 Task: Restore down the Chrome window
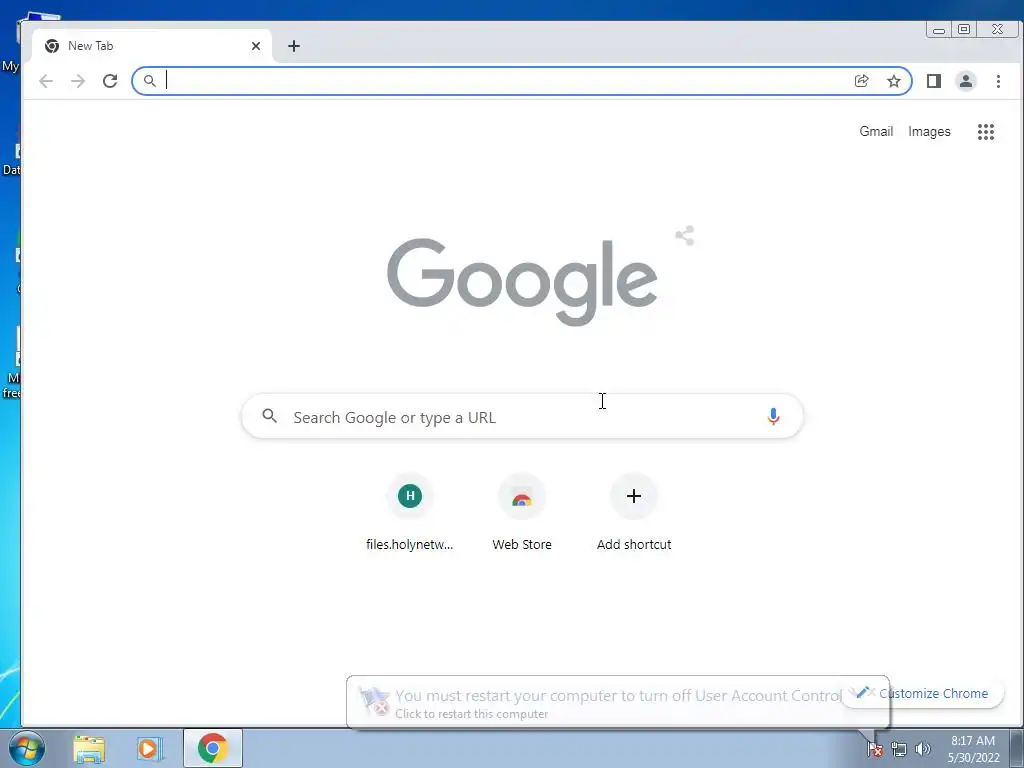tap(964, 29)
